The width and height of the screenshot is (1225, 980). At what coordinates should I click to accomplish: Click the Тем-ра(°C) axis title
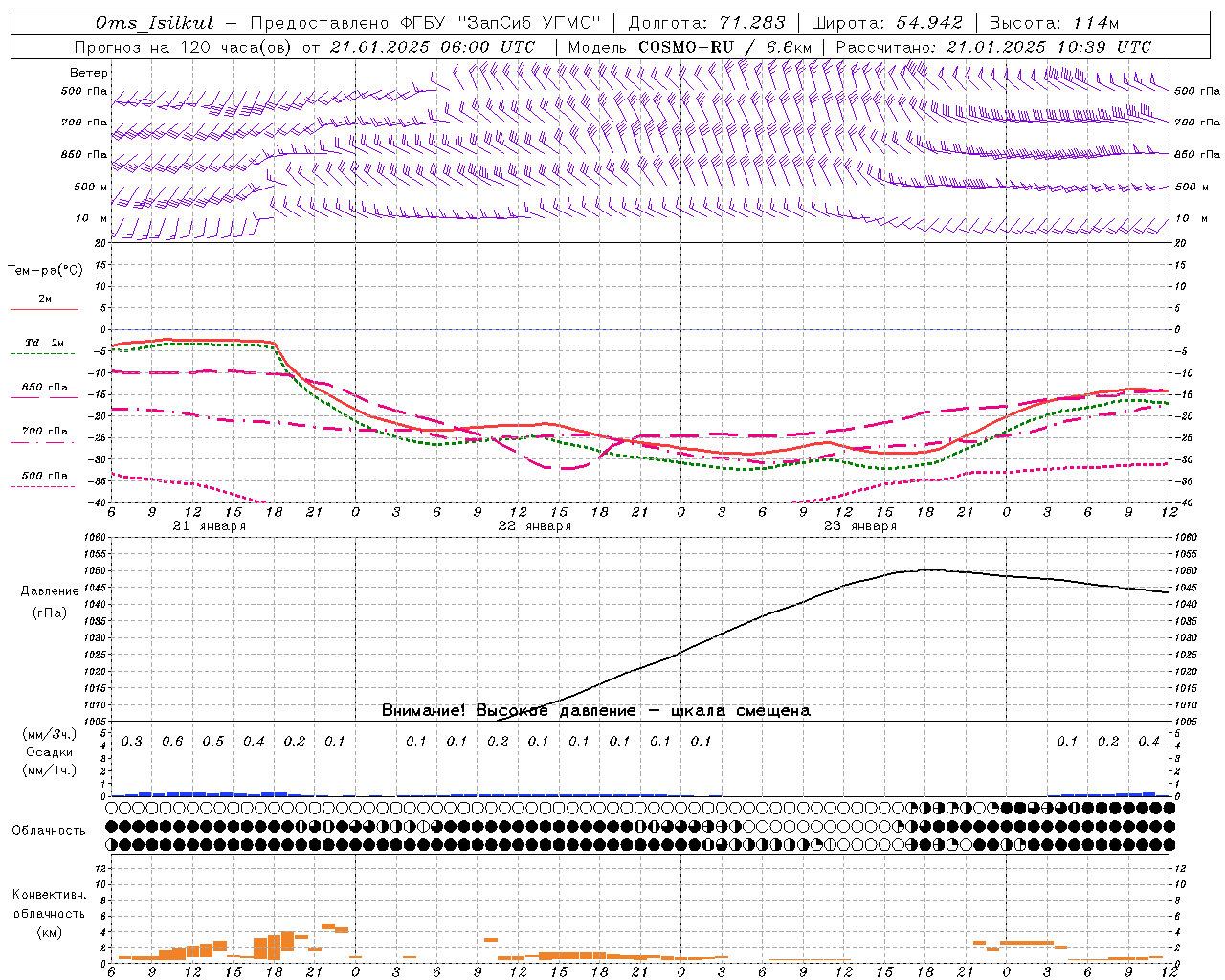(45, 270)
